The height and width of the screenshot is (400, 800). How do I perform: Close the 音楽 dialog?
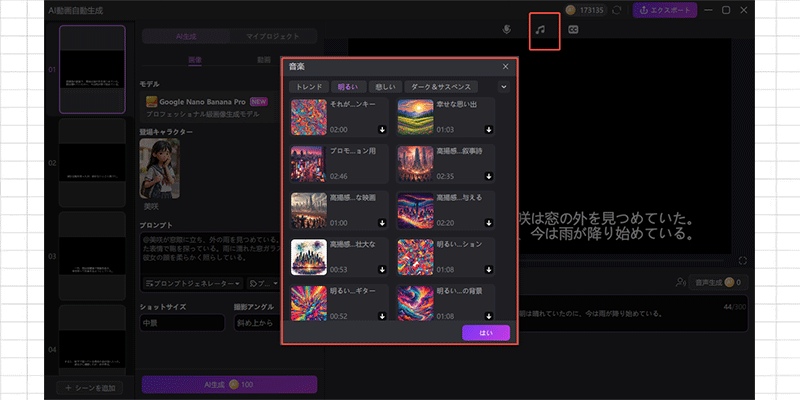506,67
